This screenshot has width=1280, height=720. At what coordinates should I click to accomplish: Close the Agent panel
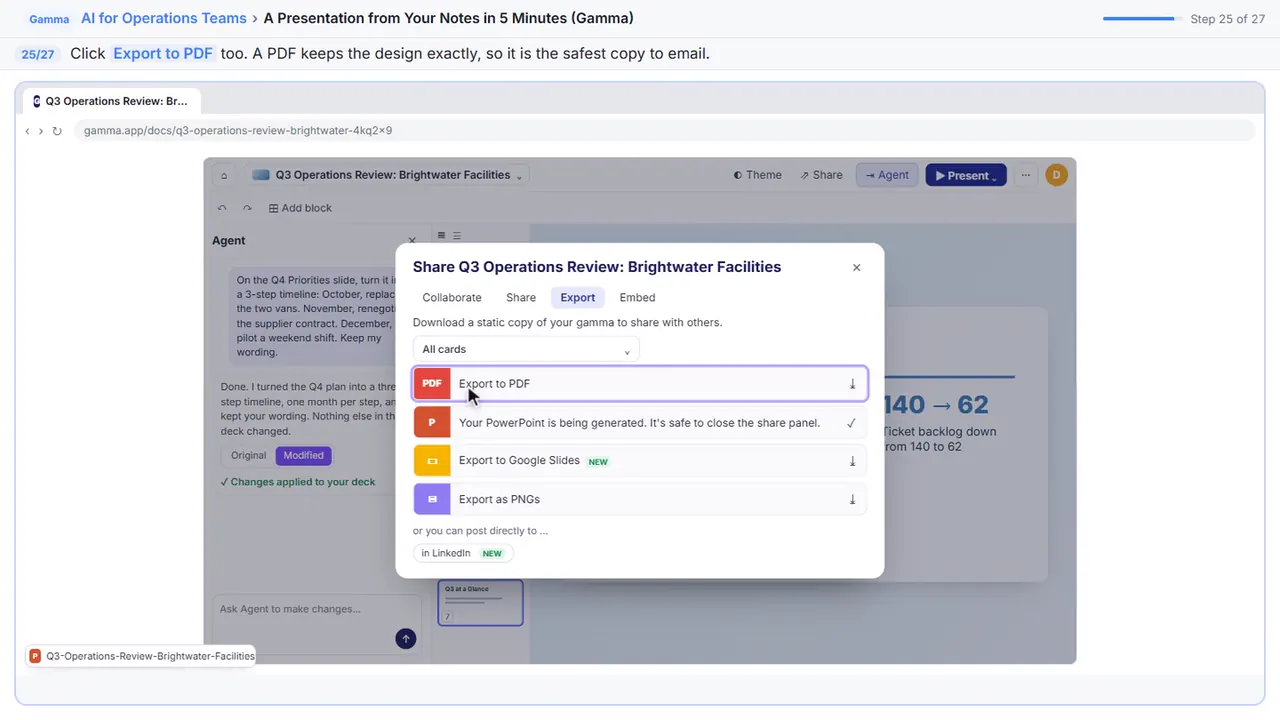coord(412,241)
